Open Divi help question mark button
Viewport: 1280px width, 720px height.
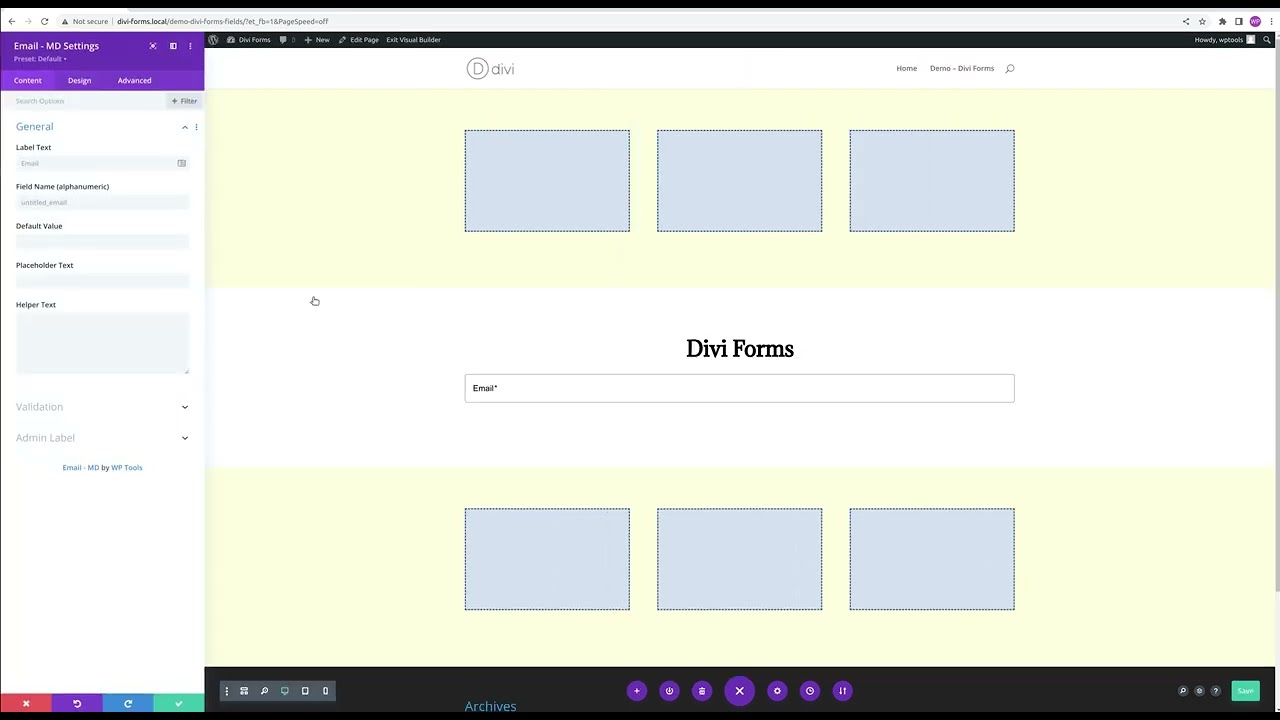[x=1216, y=691]
